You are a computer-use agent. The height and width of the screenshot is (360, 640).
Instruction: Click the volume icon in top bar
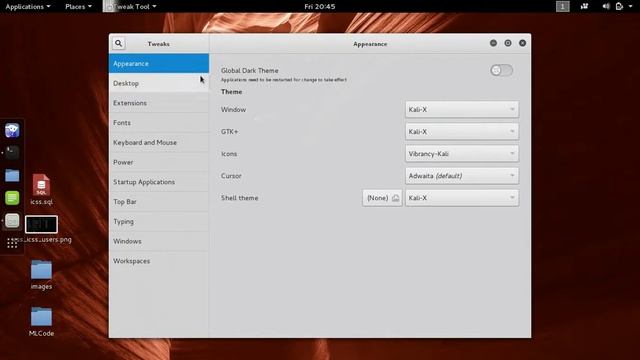[x=606, y=6]
